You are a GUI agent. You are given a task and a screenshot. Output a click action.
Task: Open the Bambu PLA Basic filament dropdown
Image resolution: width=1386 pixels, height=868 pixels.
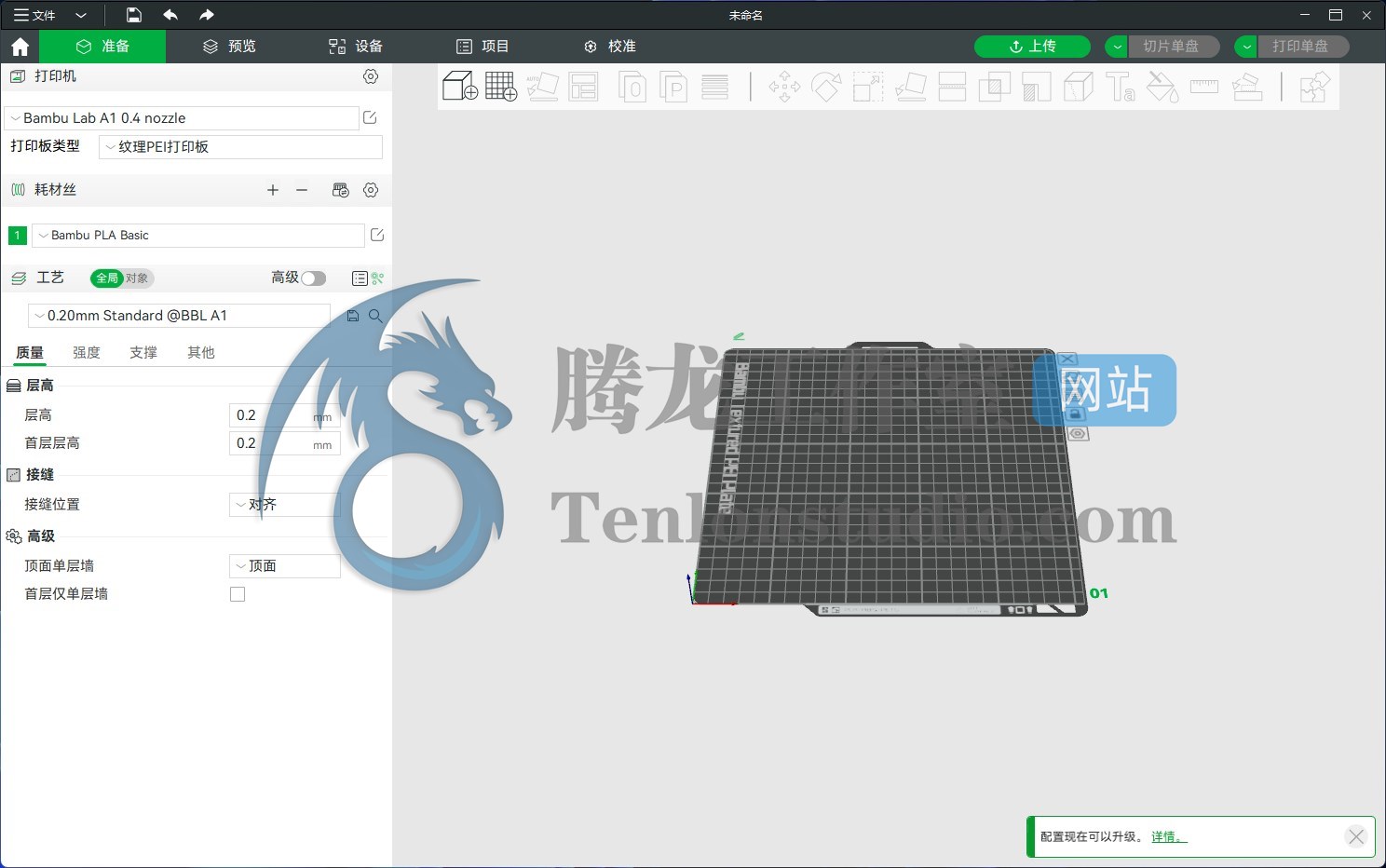198,236
